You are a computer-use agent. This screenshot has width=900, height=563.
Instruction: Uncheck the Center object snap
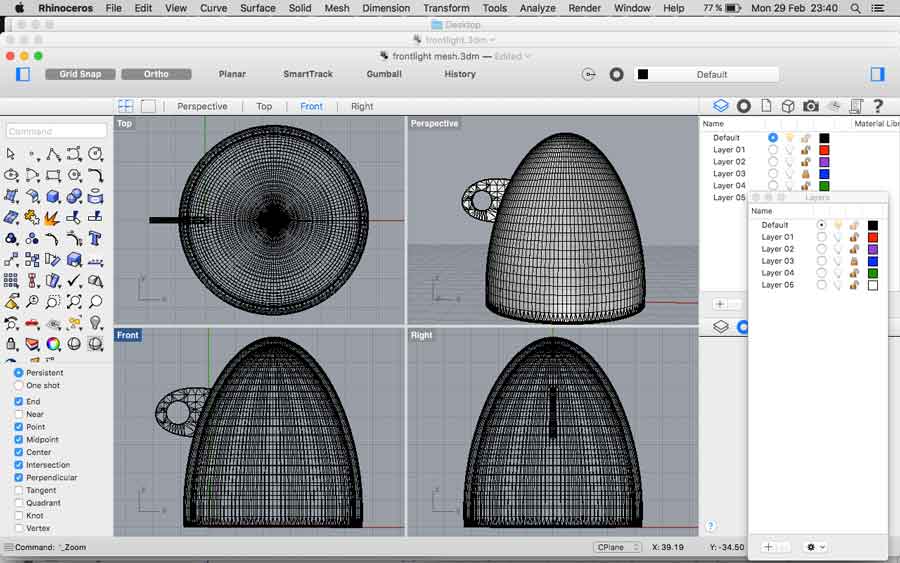pyautogui.click(x=18, y=452)
